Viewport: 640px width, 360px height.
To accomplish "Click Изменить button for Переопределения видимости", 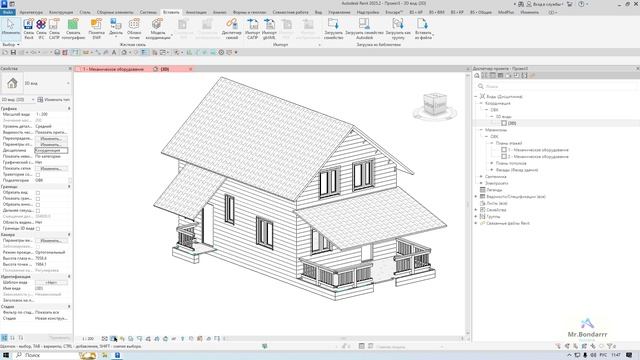I will pos(51,139).
